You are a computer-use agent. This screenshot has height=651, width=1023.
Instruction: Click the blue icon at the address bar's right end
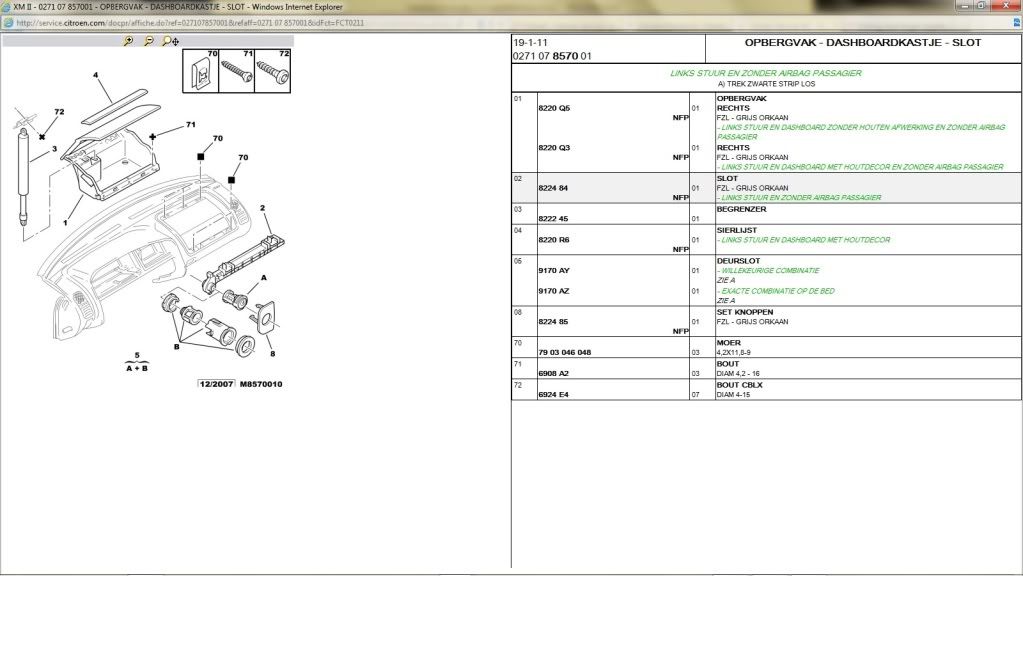coord(1017,23)
